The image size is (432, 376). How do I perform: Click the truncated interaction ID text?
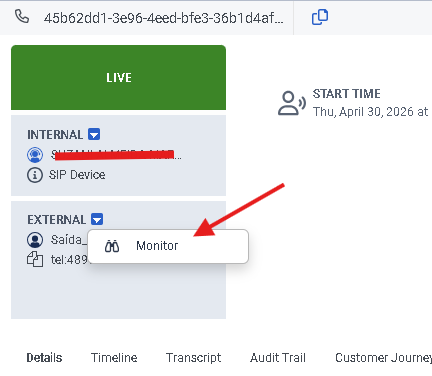[x=163, y=18]
